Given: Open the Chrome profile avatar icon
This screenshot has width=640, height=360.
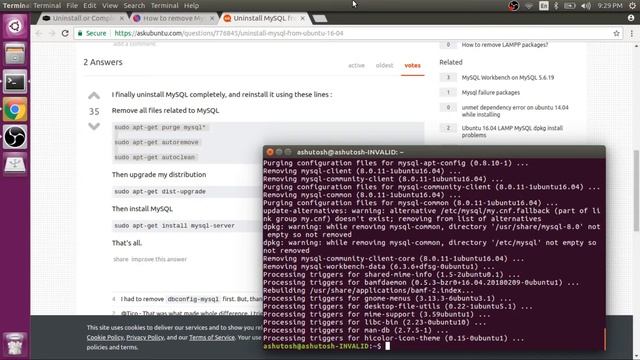Looking at the screenshot, I should (631, 18).
